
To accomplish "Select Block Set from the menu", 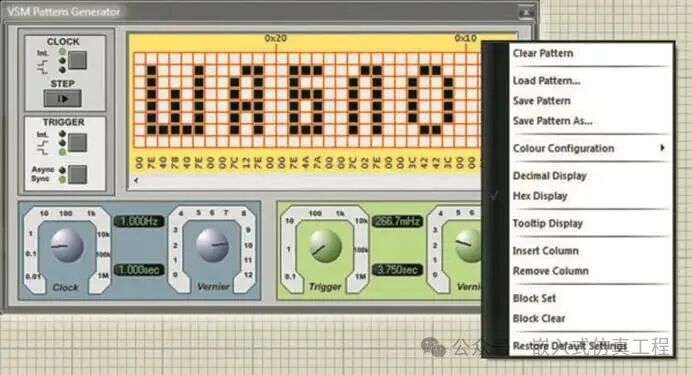I will pos(534,299).
